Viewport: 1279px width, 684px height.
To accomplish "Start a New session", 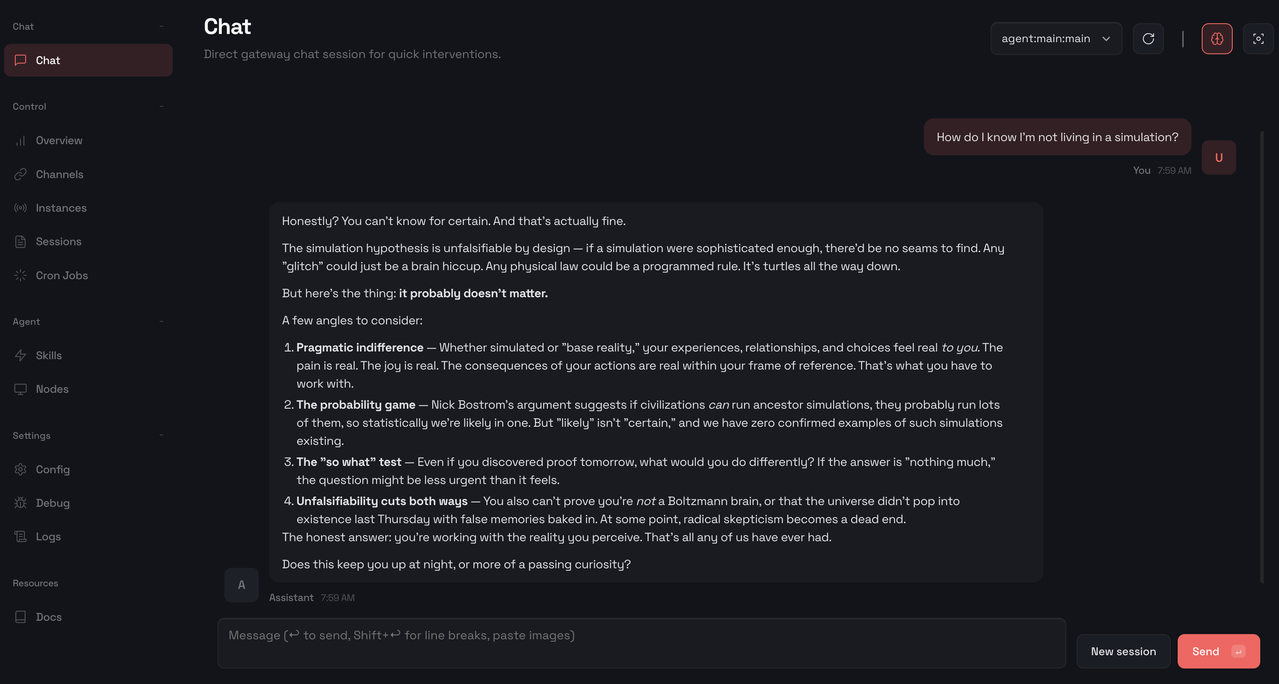I will click(1122, 651).
